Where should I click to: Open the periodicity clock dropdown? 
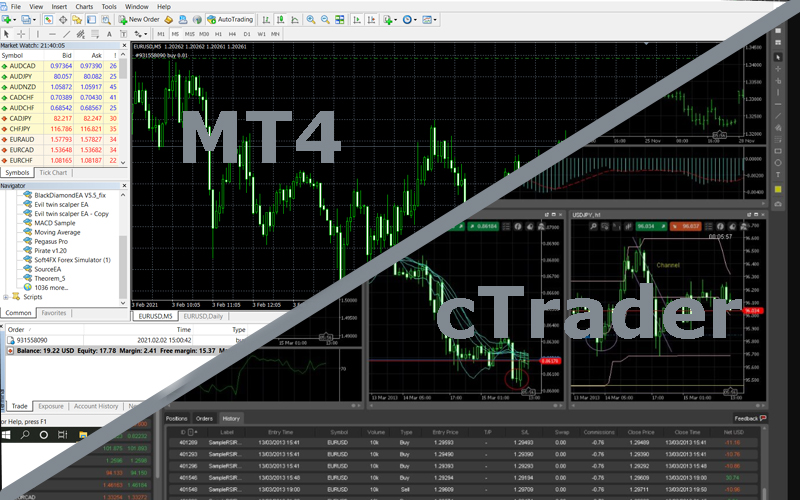coord(412,19)
